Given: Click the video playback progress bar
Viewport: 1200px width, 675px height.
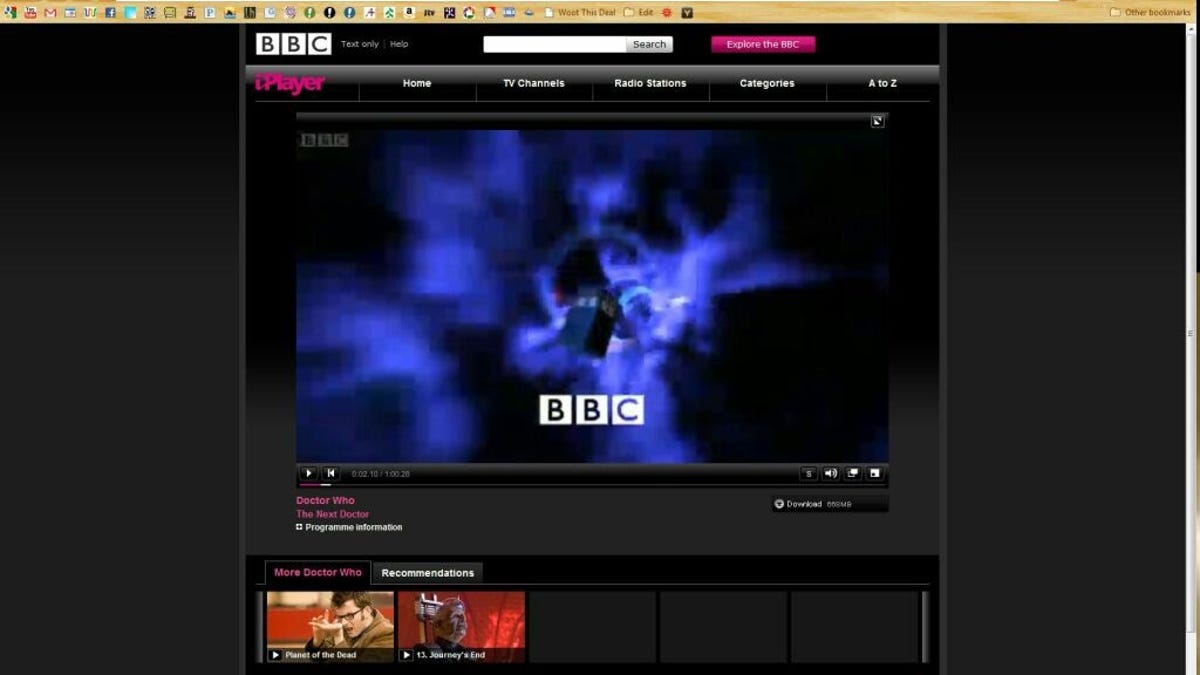Looking at the screenshot, I should point(592,485).
